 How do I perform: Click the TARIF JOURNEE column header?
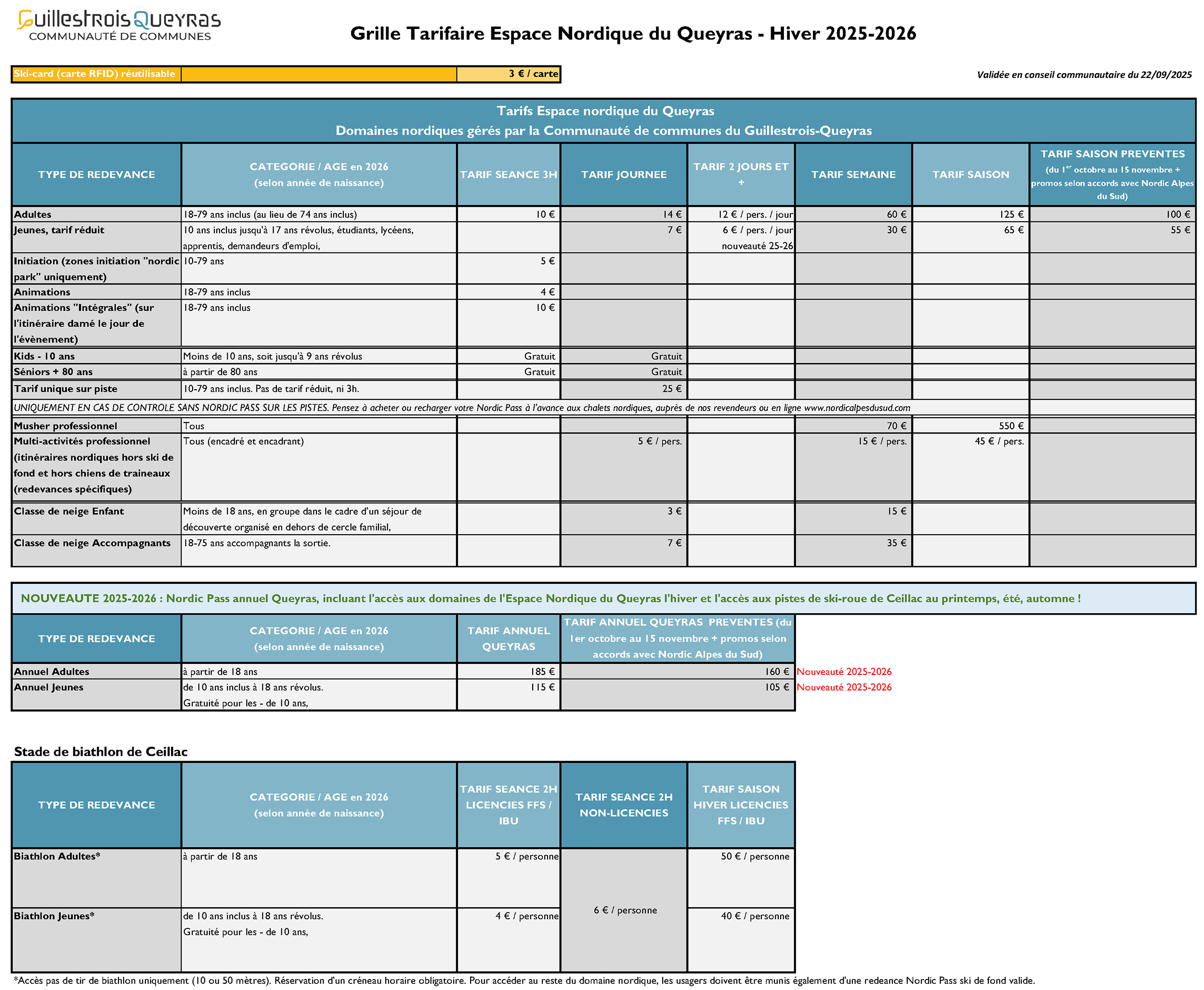[624, 174]
